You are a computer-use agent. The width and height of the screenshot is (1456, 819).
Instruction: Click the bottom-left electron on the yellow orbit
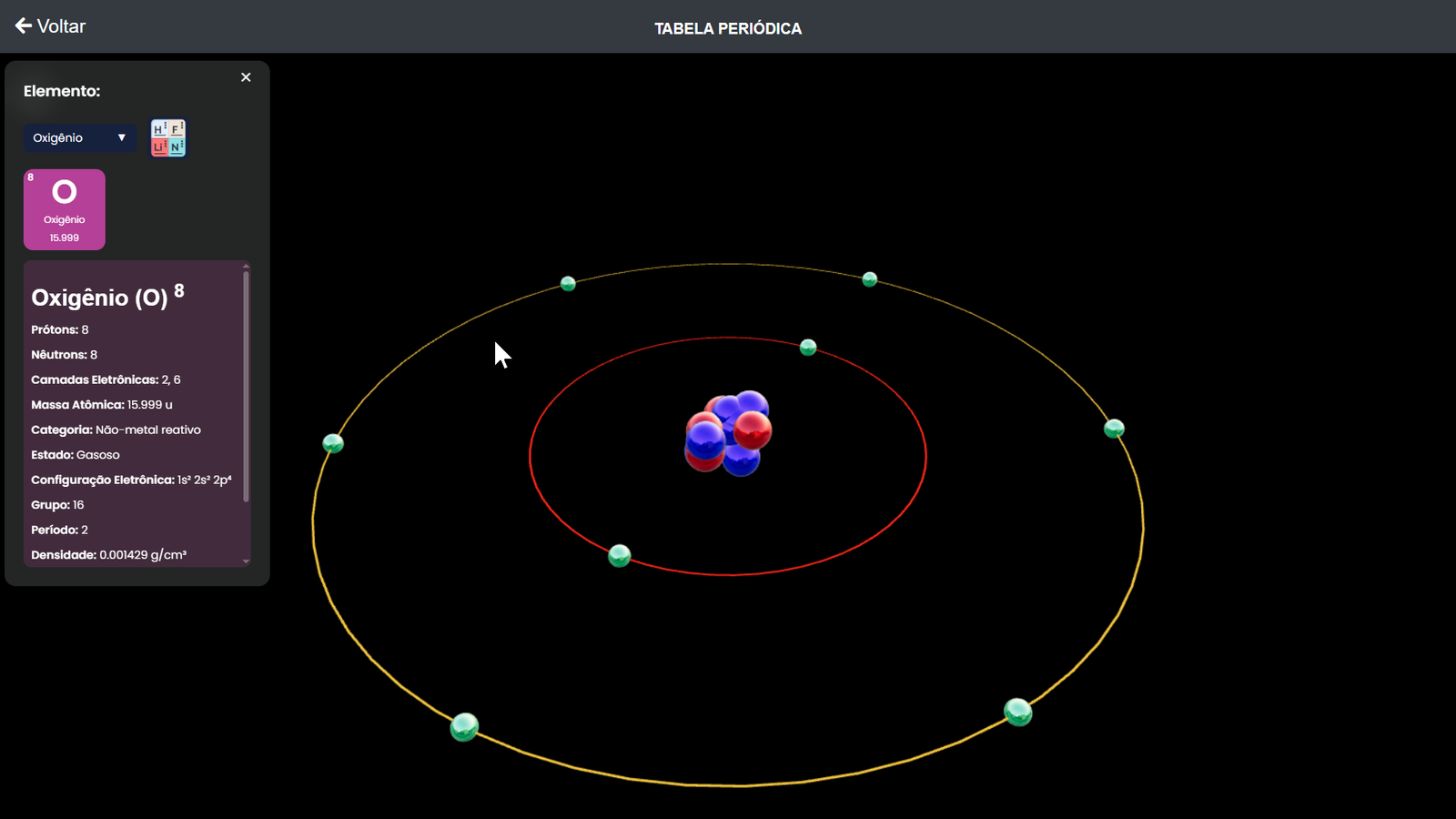[x=464, y=727]
